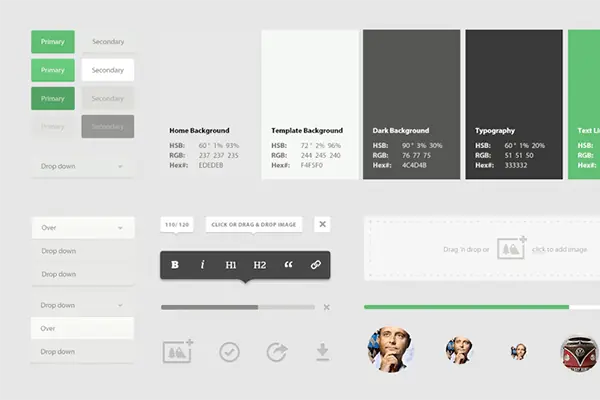Collapse the dropdown with 'Over' as header
Image resolution: width=600 pixels, height=400 pixels.
[82, 228]
